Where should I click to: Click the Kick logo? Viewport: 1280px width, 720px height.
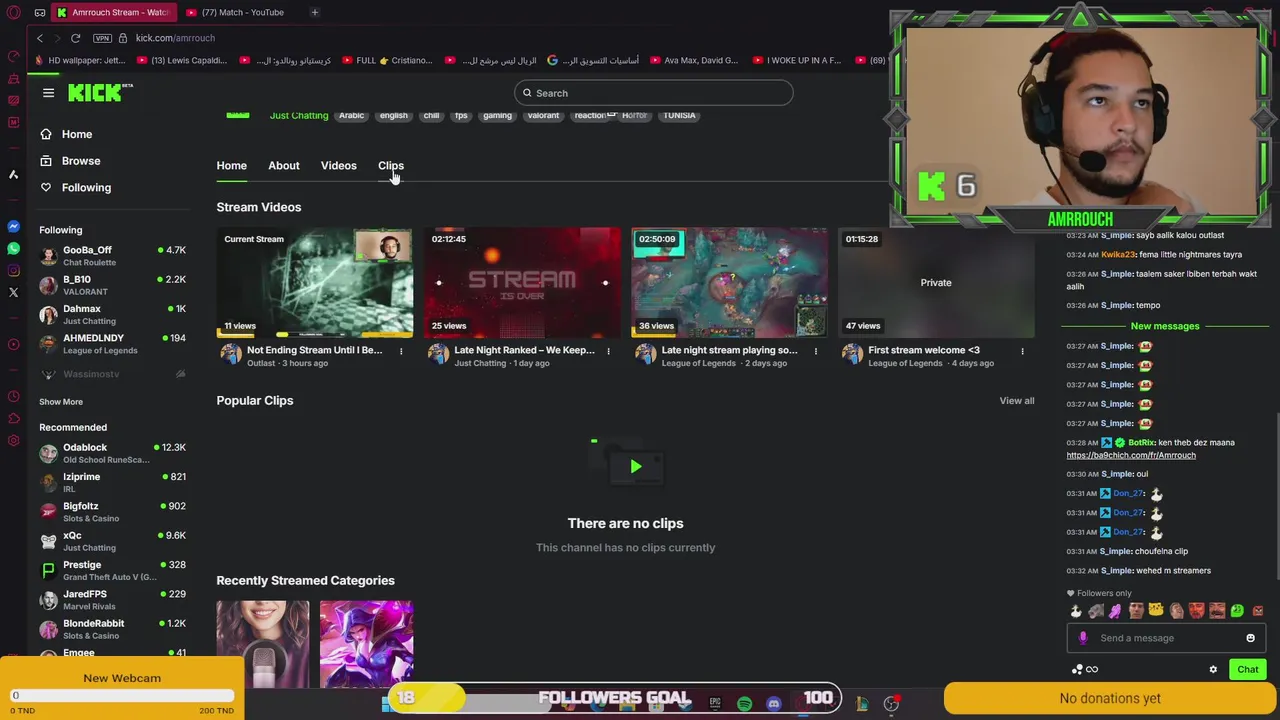[100, 92]
